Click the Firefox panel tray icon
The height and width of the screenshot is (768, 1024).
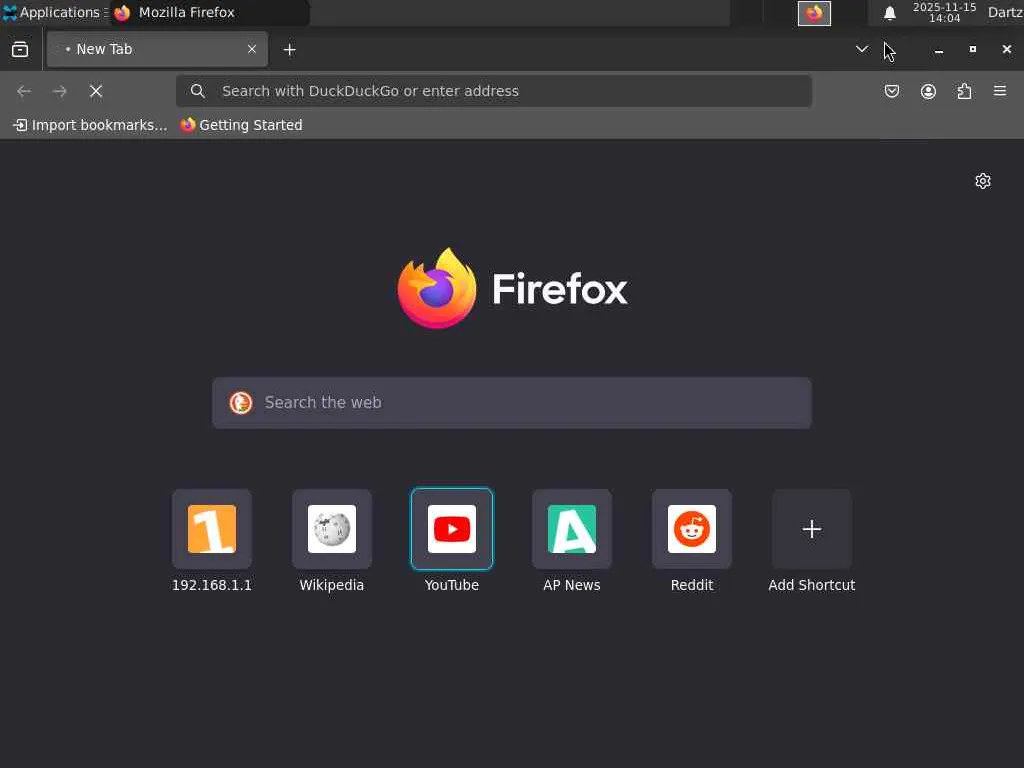tap(814, 13)
